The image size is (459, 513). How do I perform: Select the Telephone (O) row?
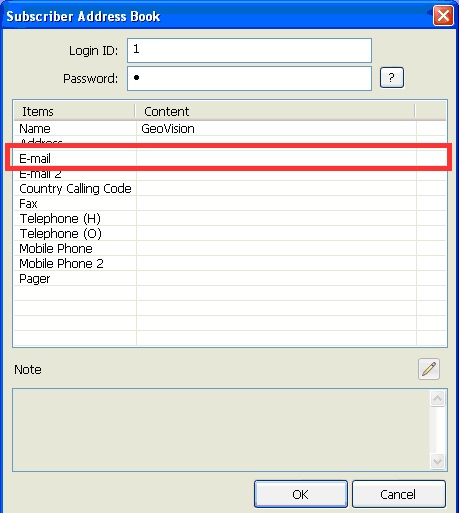[x=230, y=233]
